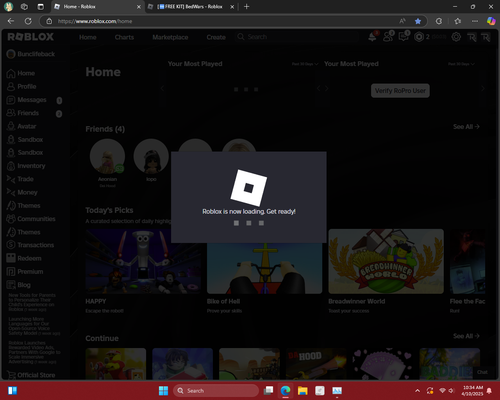This screenshot has width=500, height=400.
Task: Open the Da Hood thumbnail in Continue
Action: 316,364
